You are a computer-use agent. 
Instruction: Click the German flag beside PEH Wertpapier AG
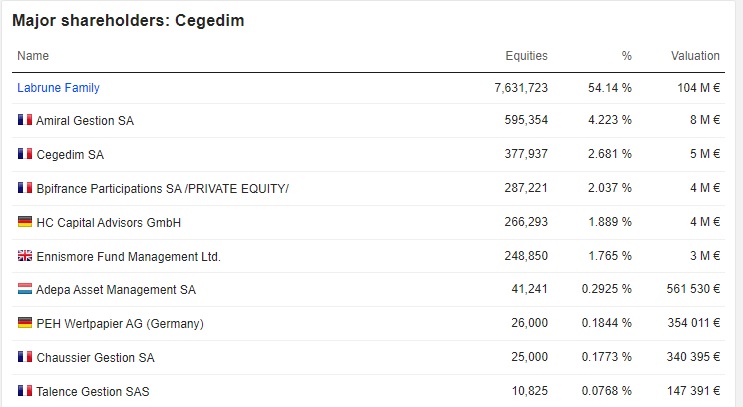[25, 323]
